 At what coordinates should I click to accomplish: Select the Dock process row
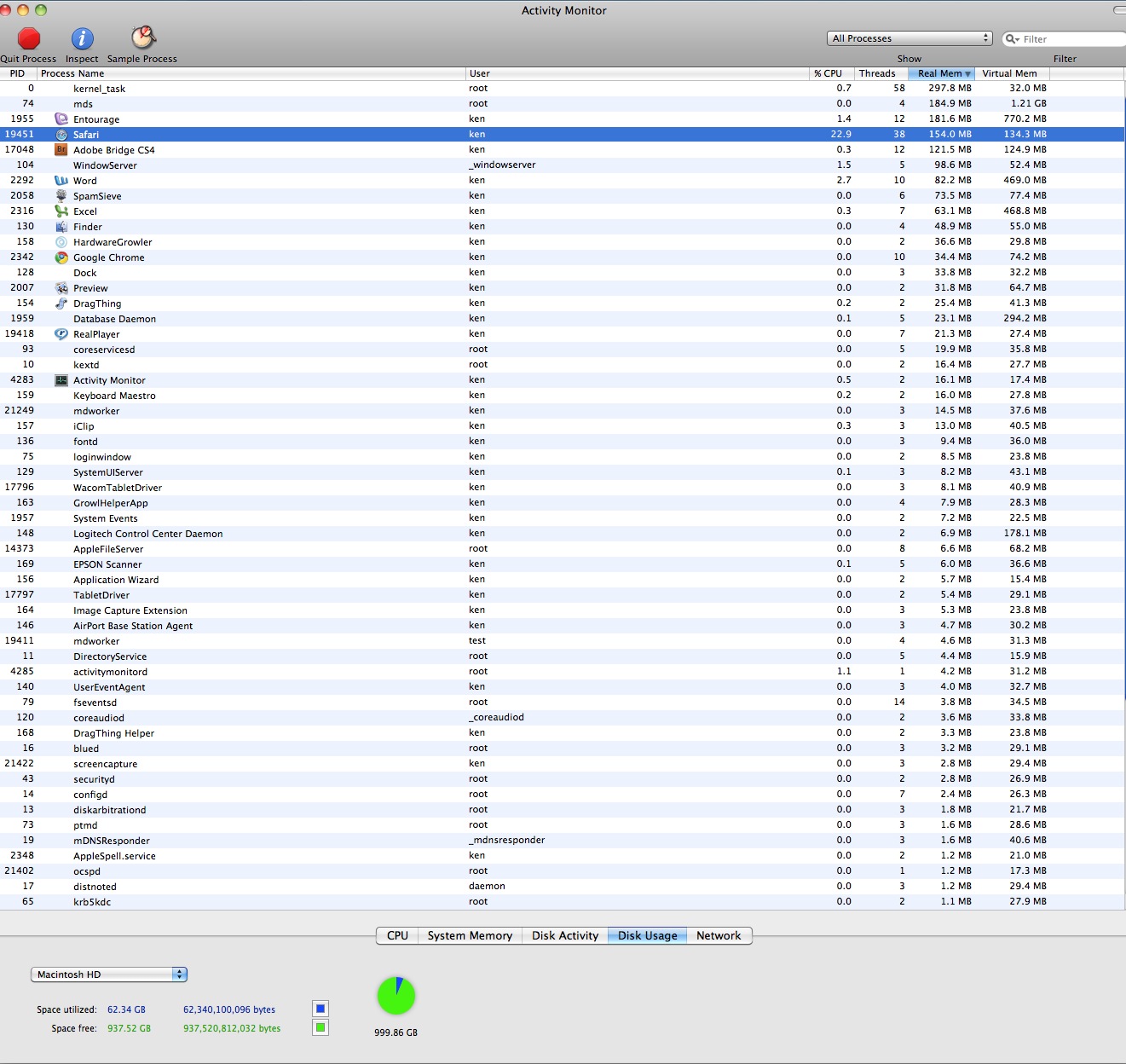coord(563,273)
